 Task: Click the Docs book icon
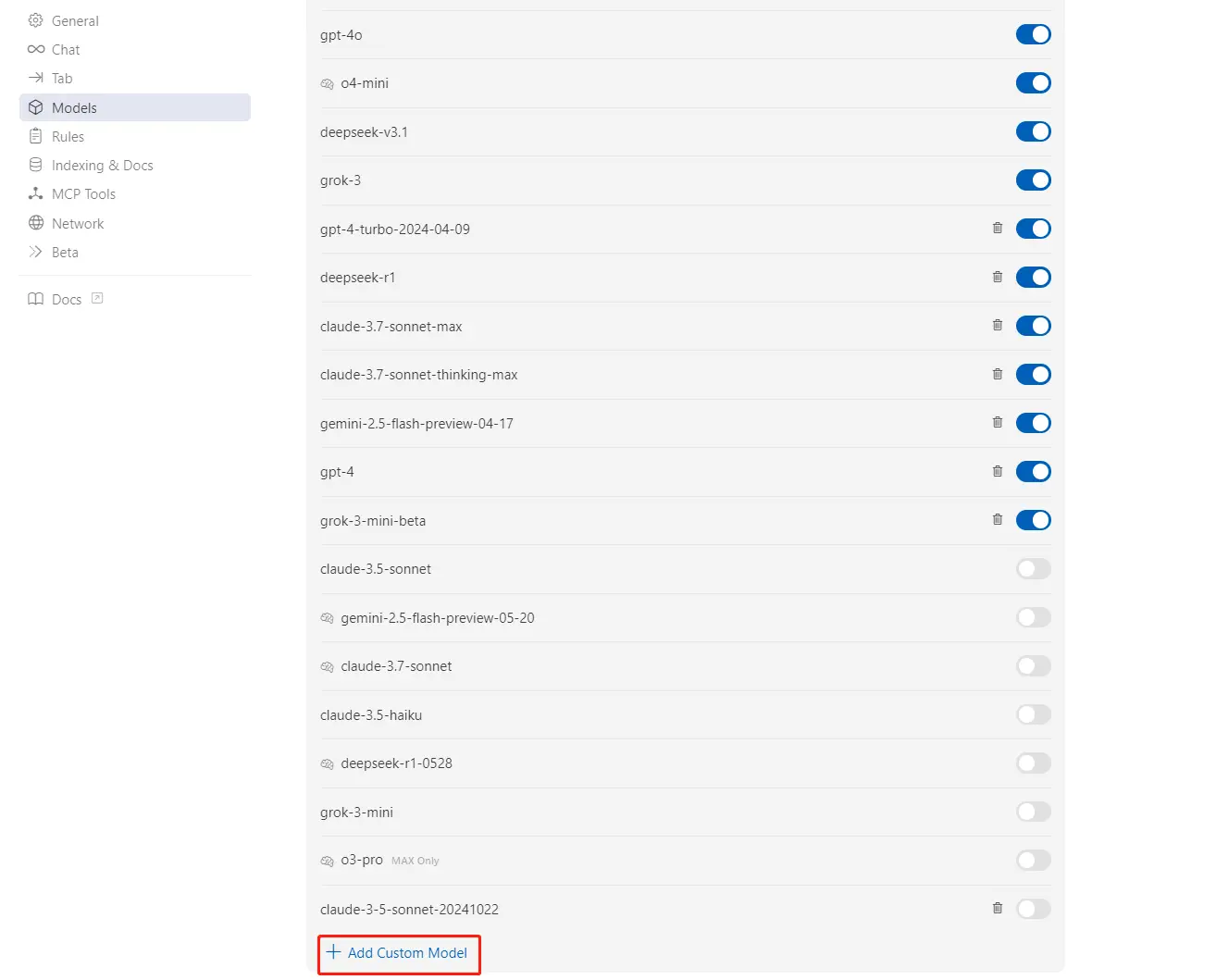(x=36, y=299)
